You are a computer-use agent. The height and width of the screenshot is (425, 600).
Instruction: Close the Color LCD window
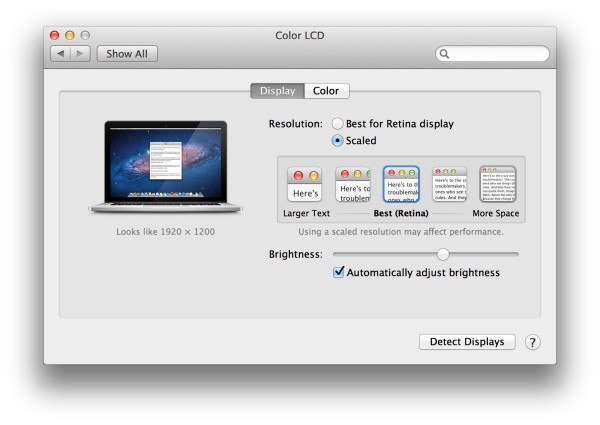coord(55,36)
